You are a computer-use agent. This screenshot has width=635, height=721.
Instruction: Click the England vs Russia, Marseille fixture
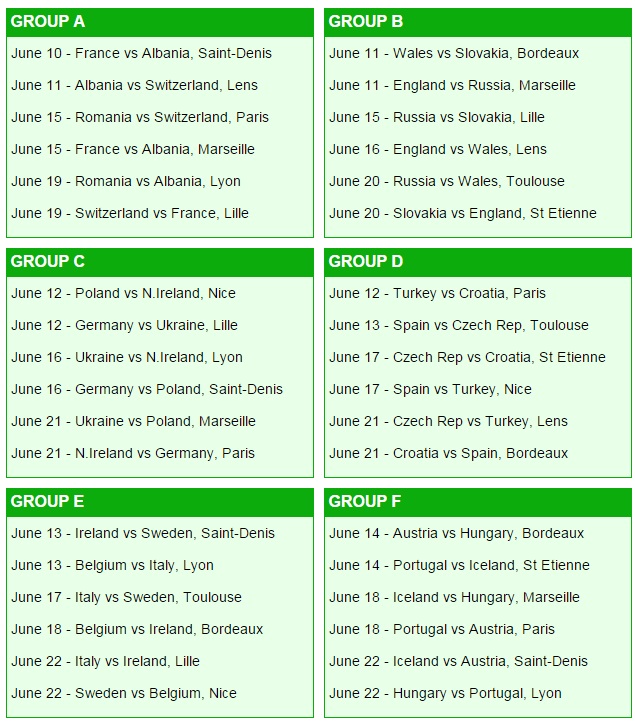pyautogui.click(x=452, y=86)
